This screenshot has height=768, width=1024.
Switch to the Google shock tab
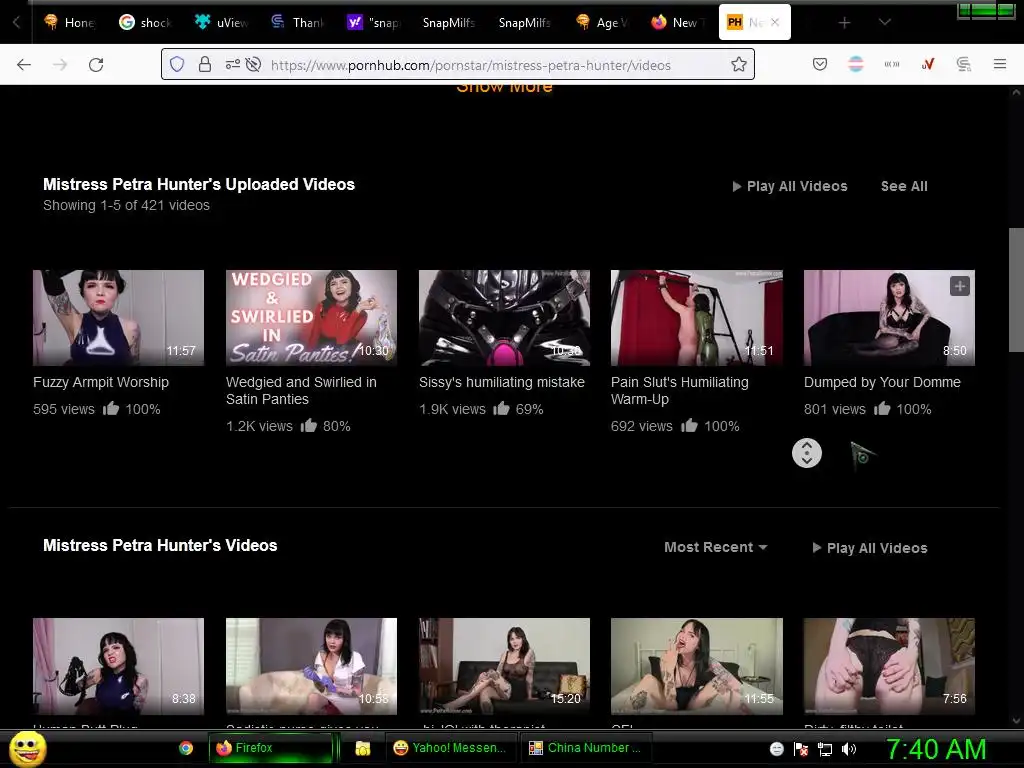[x=145, y=22]
